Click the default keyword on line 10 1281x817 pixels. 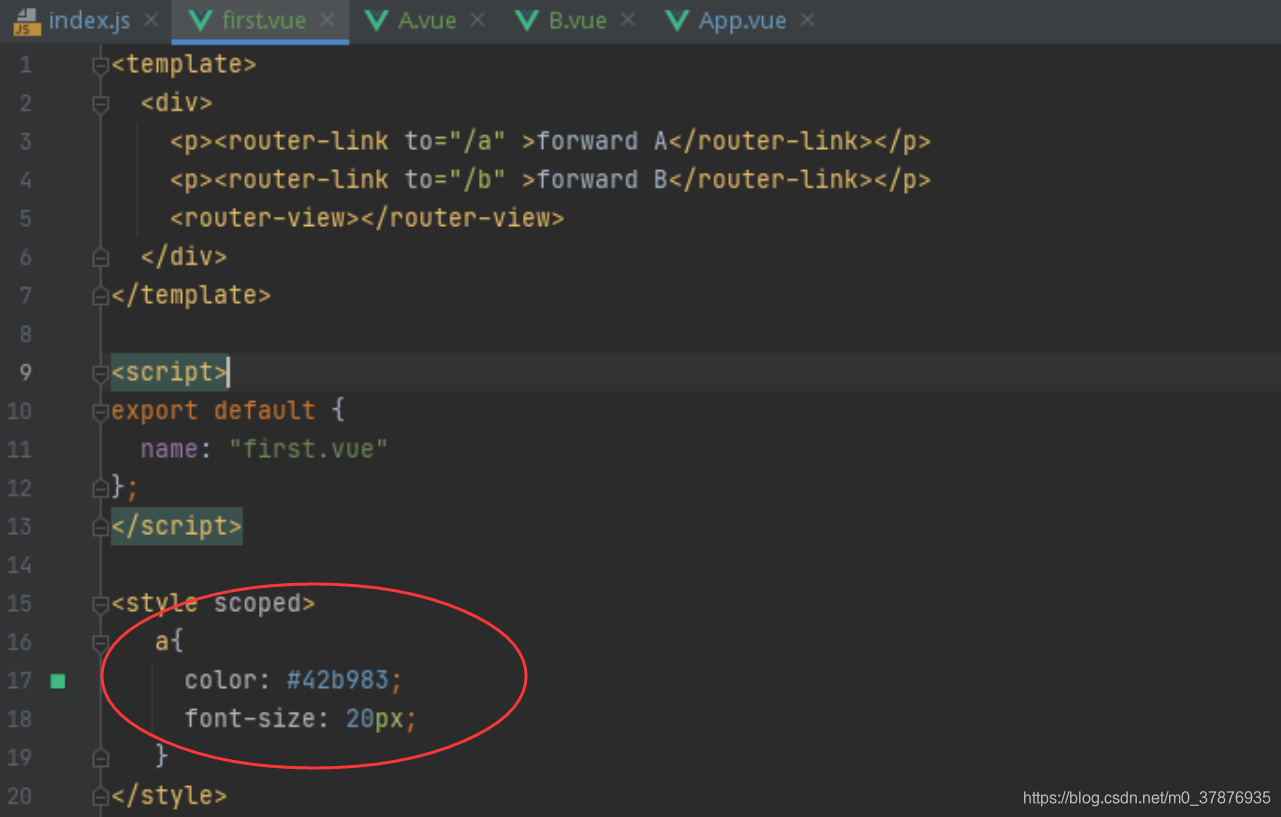click(265, 411)
